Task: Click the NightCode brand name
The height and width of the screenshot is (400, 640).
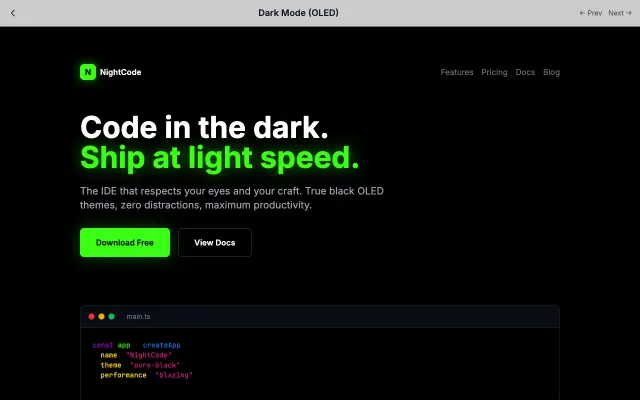Action: pos(120,72)
